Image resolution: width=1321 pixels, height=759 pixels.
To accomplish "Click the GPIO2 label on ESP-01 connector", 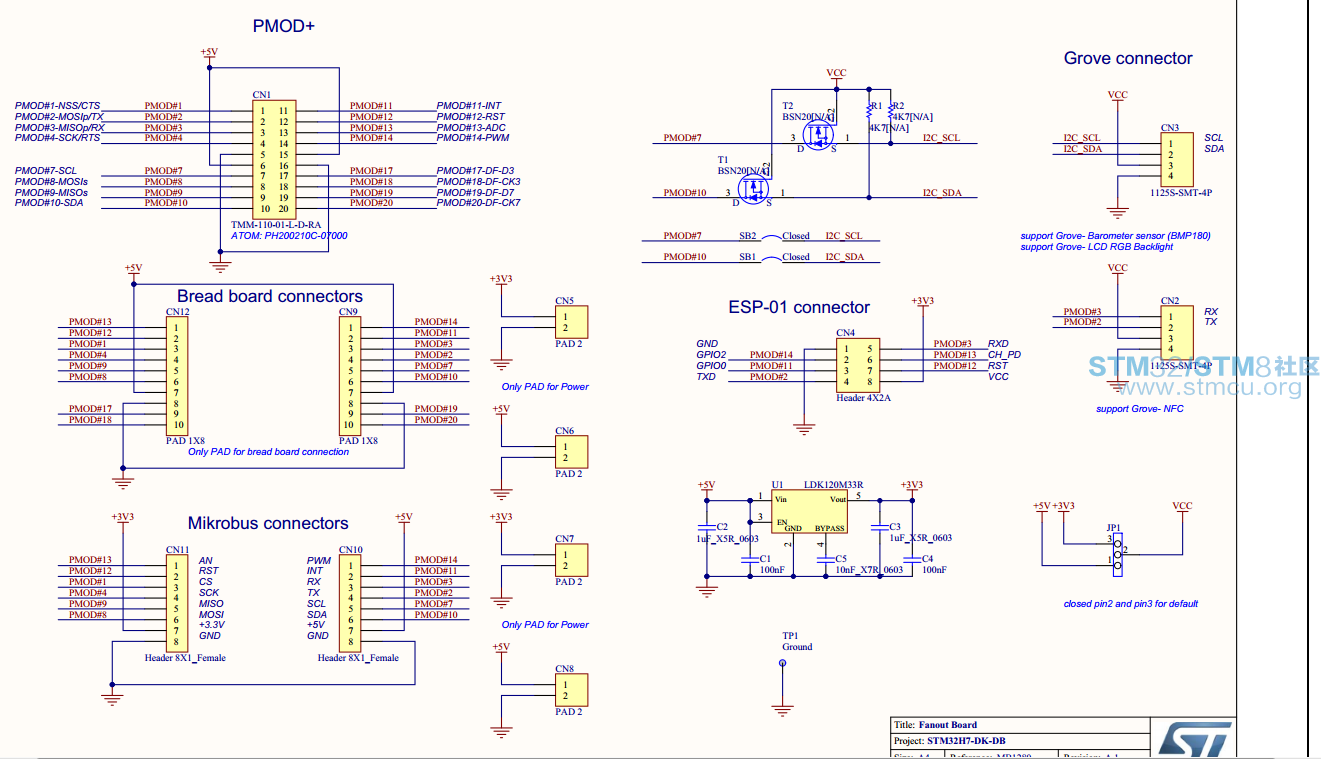I will click(x=711, y=355).
